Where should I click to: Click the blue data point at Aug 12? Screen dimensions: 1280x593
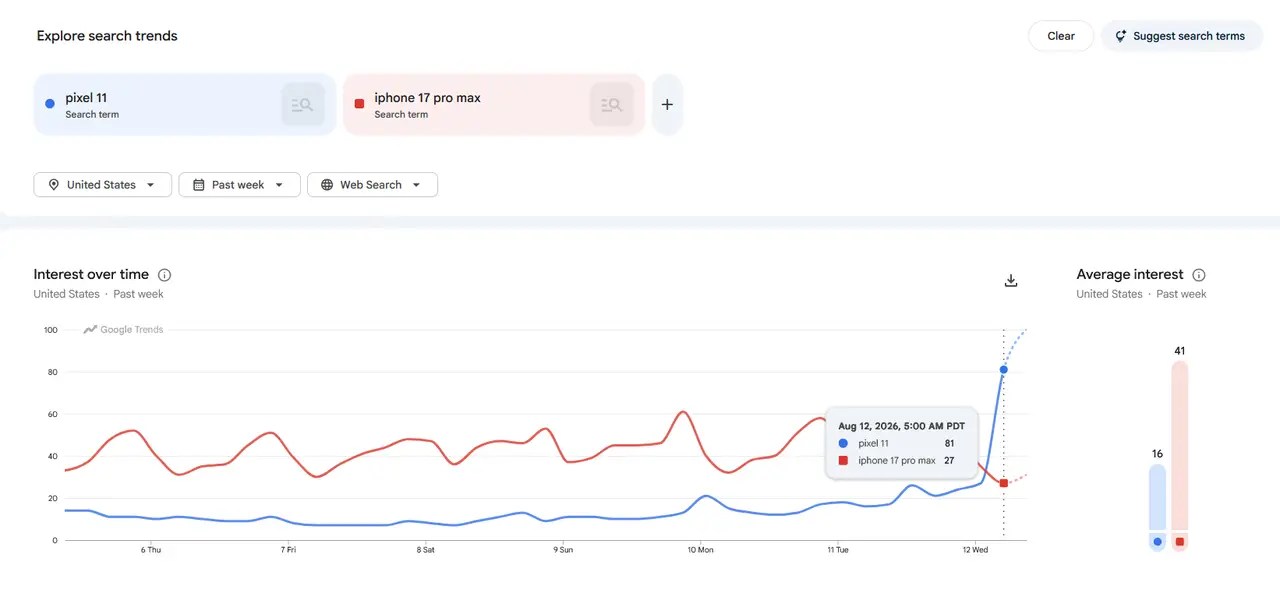[1004, 370]
